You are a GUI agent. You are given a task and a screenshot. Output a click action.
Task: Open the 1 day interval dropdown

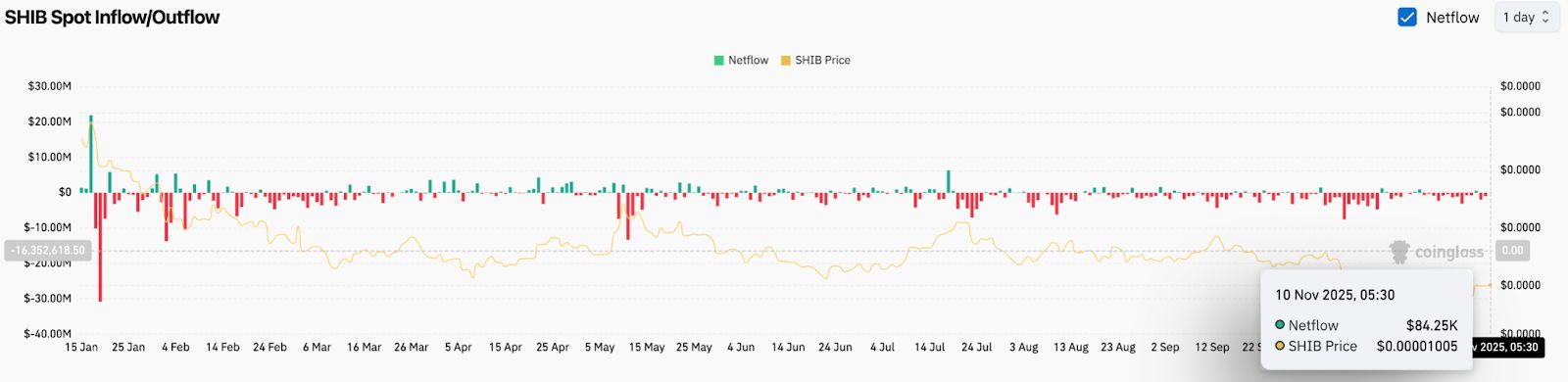[1526, 17]
